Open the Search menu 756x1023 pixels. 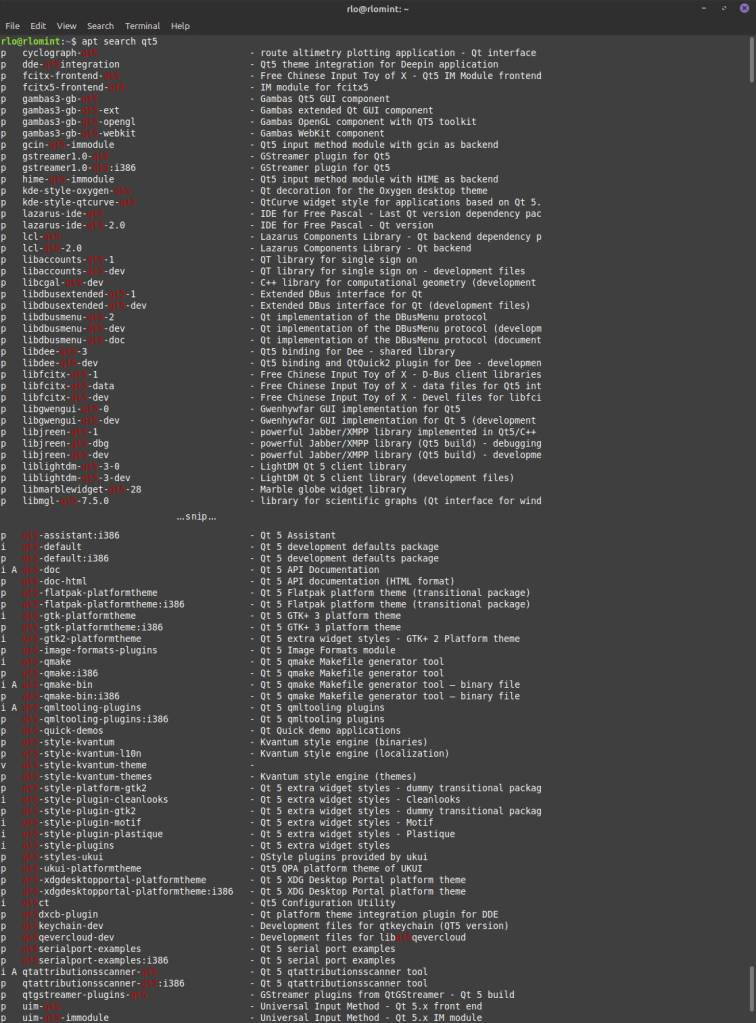(100, 25)
